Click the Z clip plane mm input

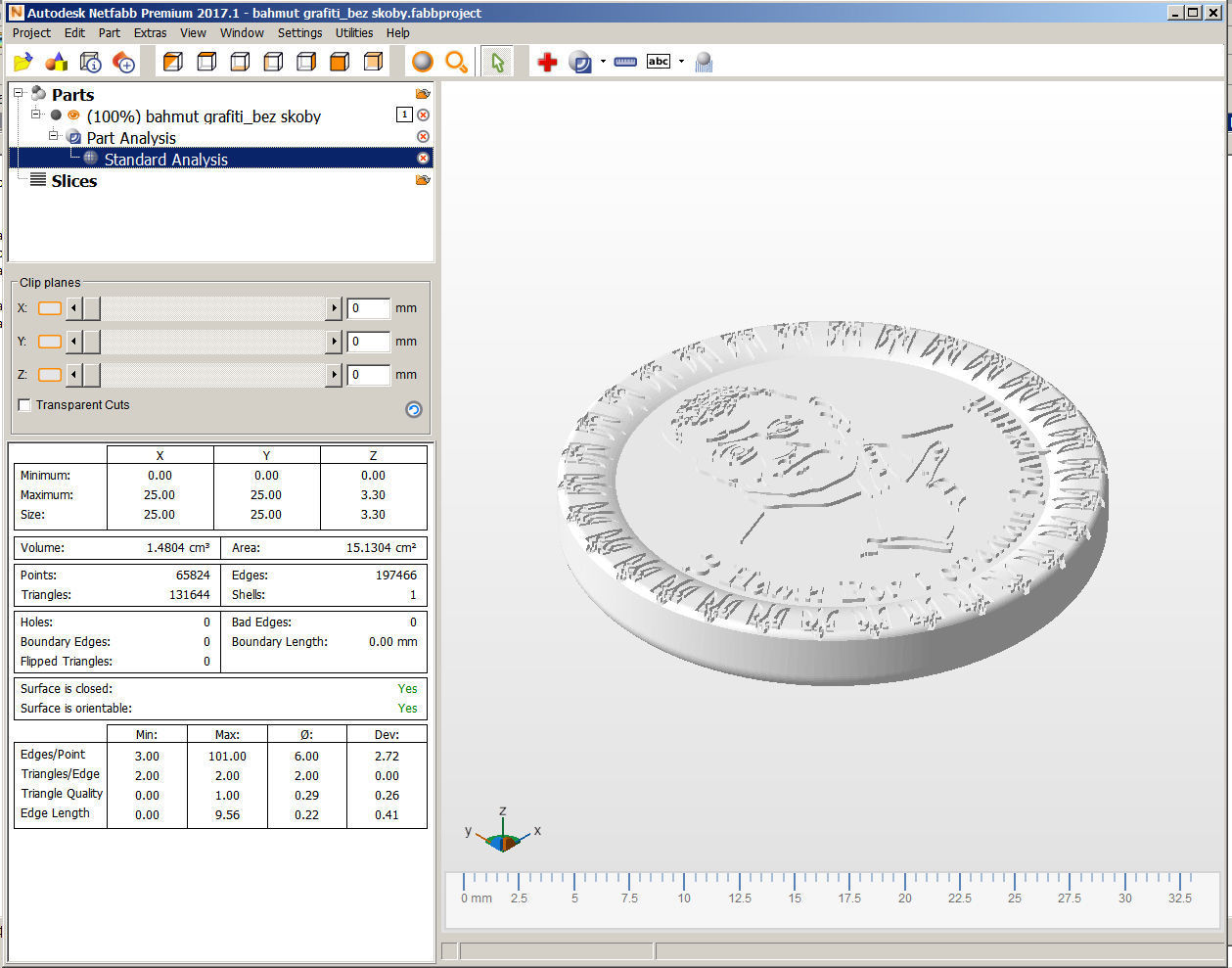(369, 375)
